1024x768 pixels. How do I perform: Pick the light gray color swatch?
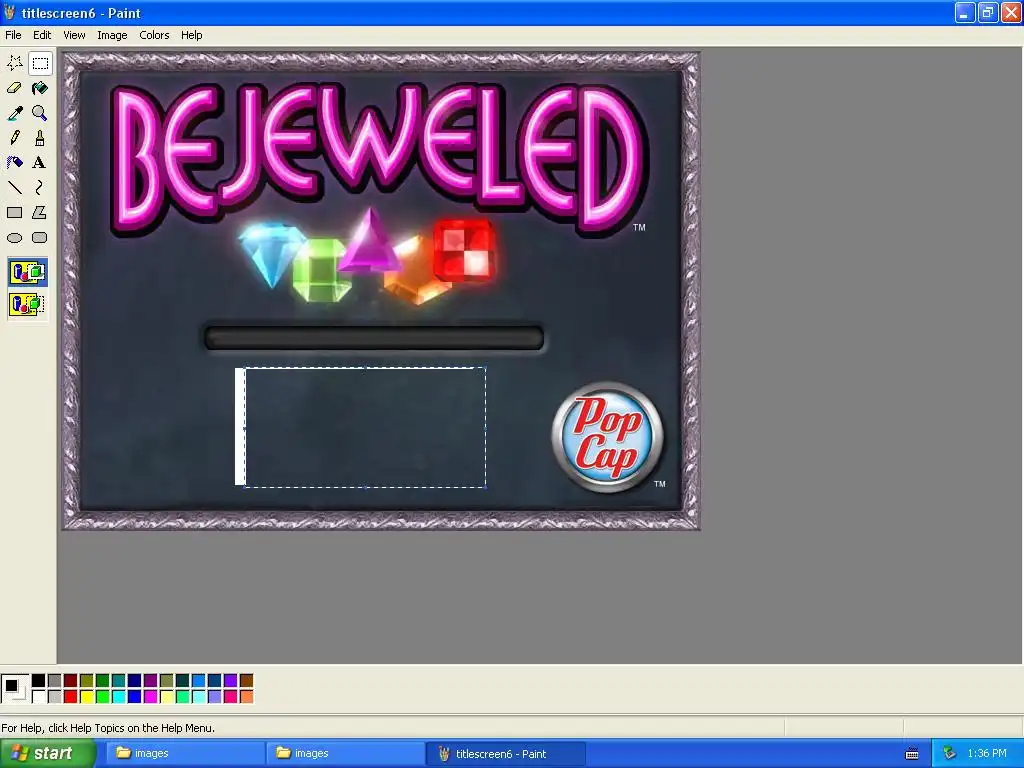point(55,697)
